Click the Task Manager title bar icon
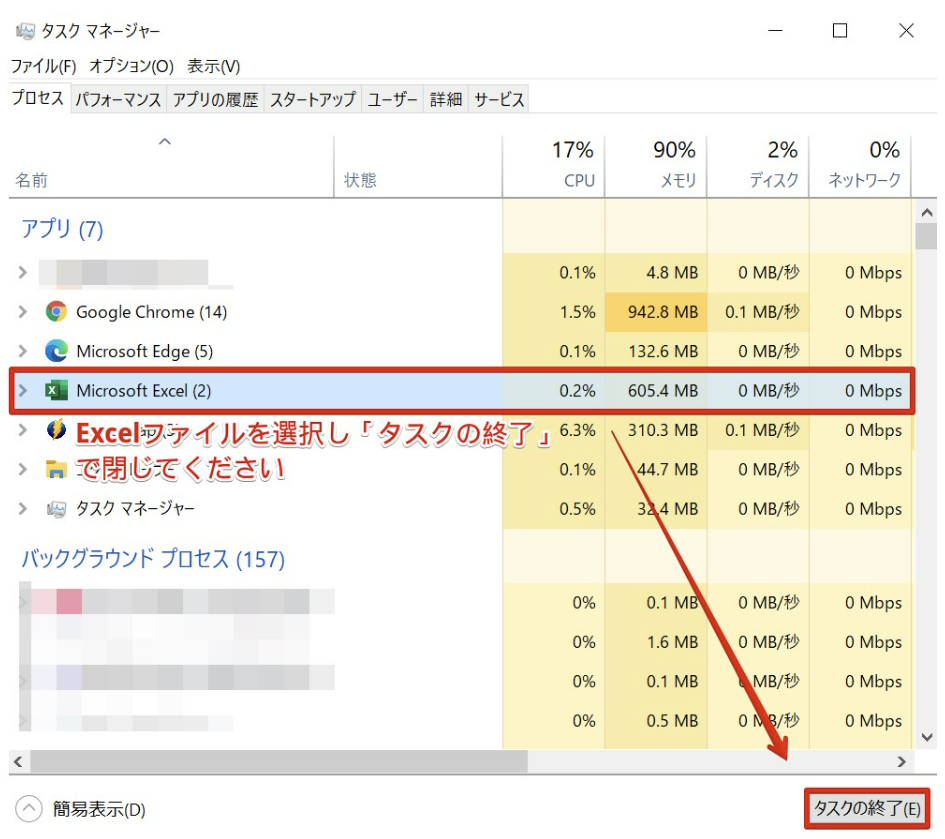The height and width of the screenshot is (839, 945). click(25, 31)
